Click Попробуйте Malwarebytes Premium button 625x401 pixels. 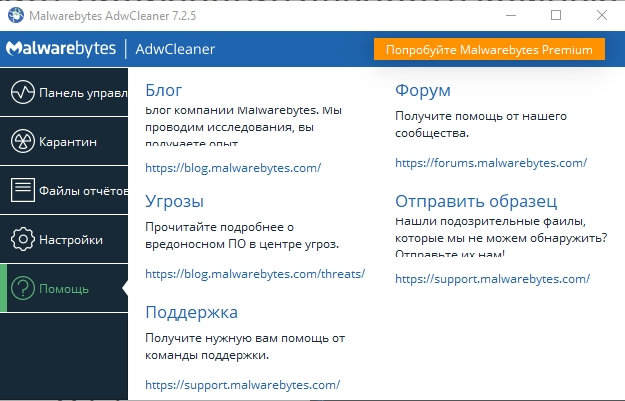pos(489,49)
